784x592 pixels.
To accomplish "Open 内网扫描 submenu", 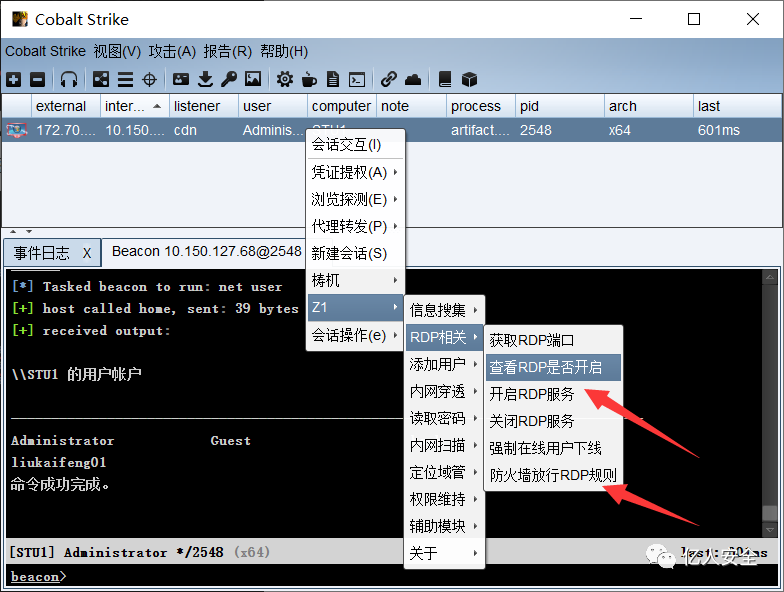I will 444,445.
